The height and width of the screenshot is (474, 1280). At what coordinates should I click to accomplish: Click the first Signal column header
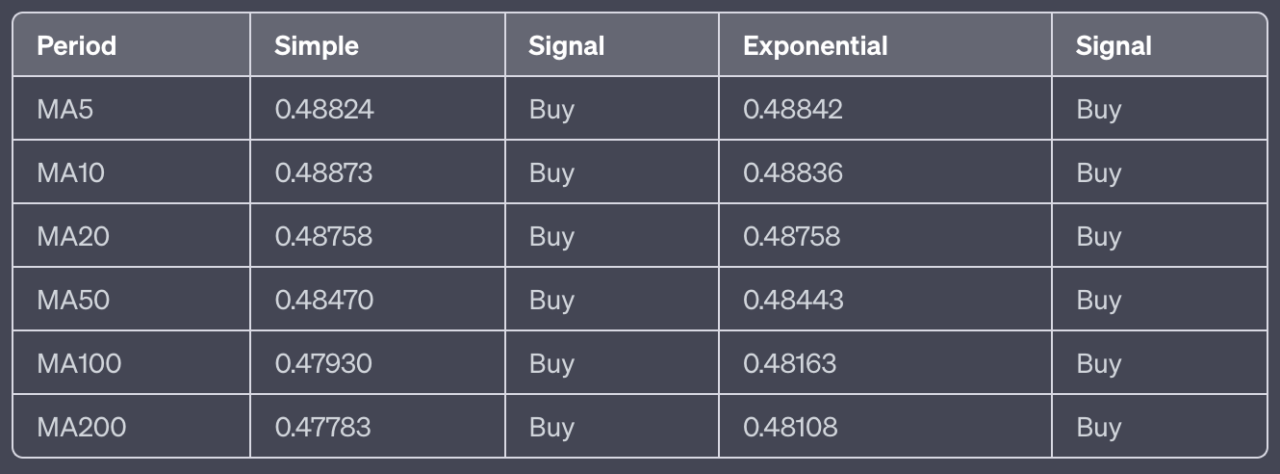[x=566, y=46]
